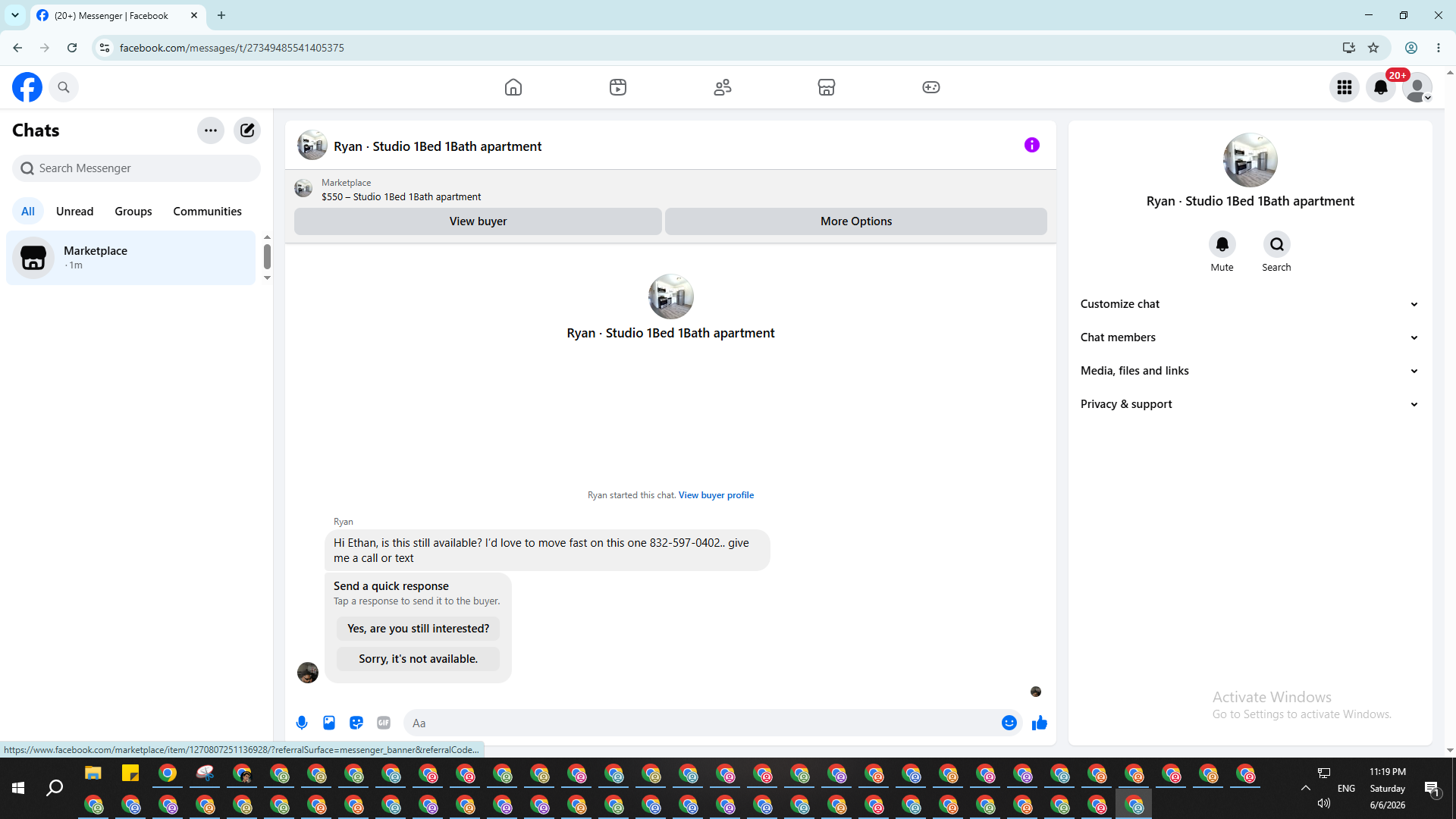Search in conversation using right panel icon
The width and height of the screenshot is (1456, 819).
tap(1277, 244)
